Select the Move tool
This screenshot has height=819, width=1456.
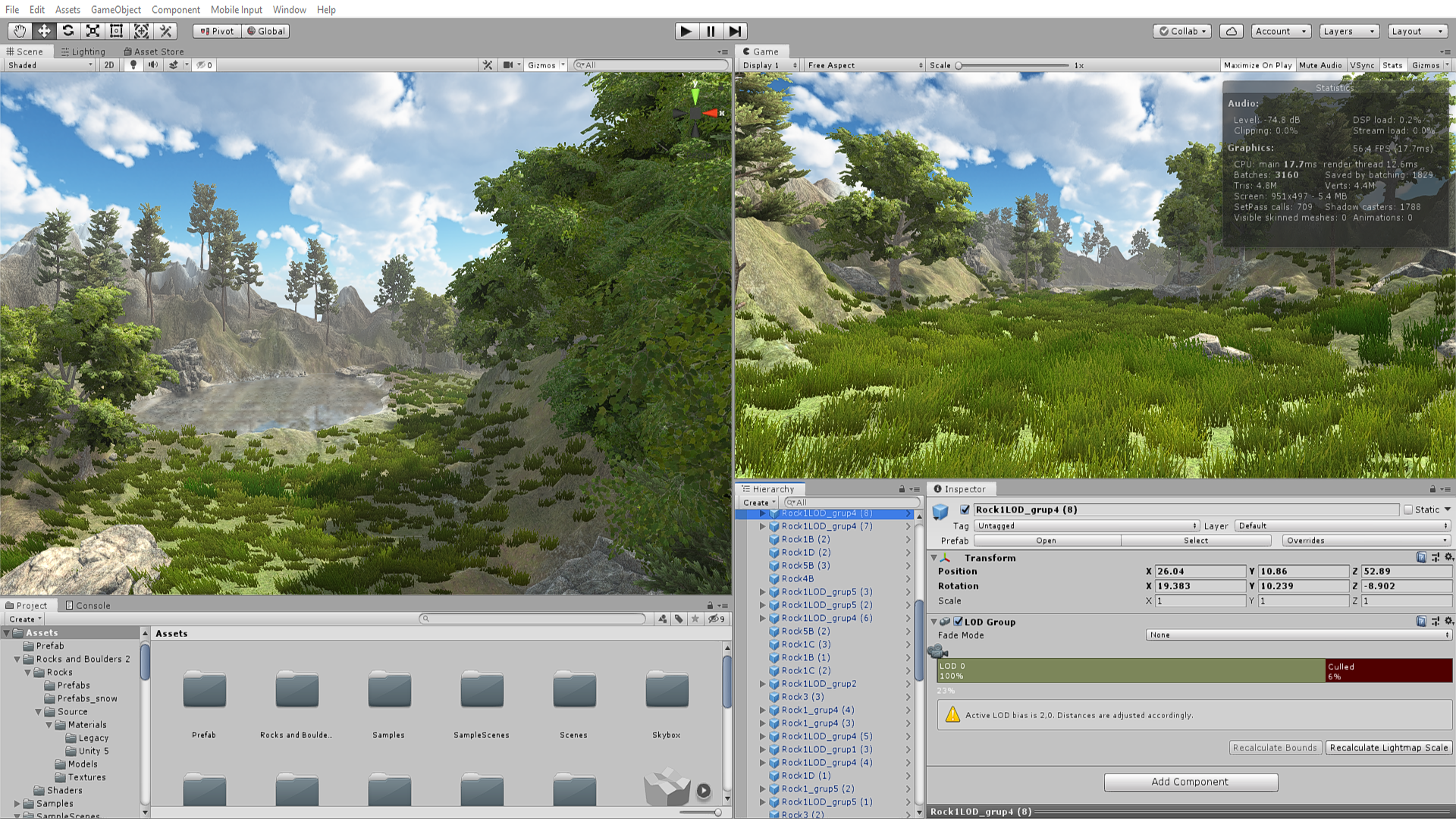[44, 31]
